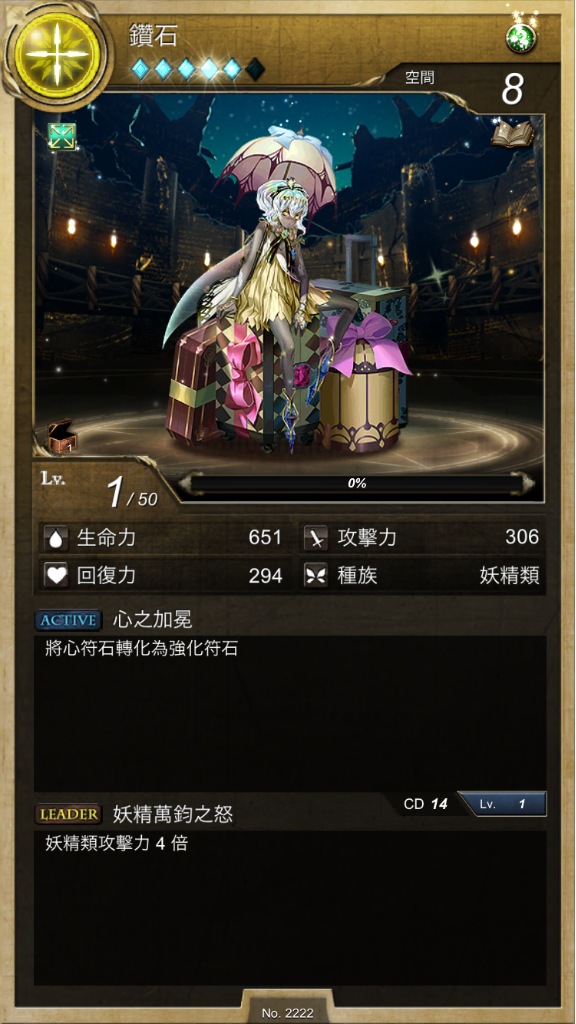576x1024 pixels.
Task: Select the LEADER skill tag
Action: coord(69,814)
